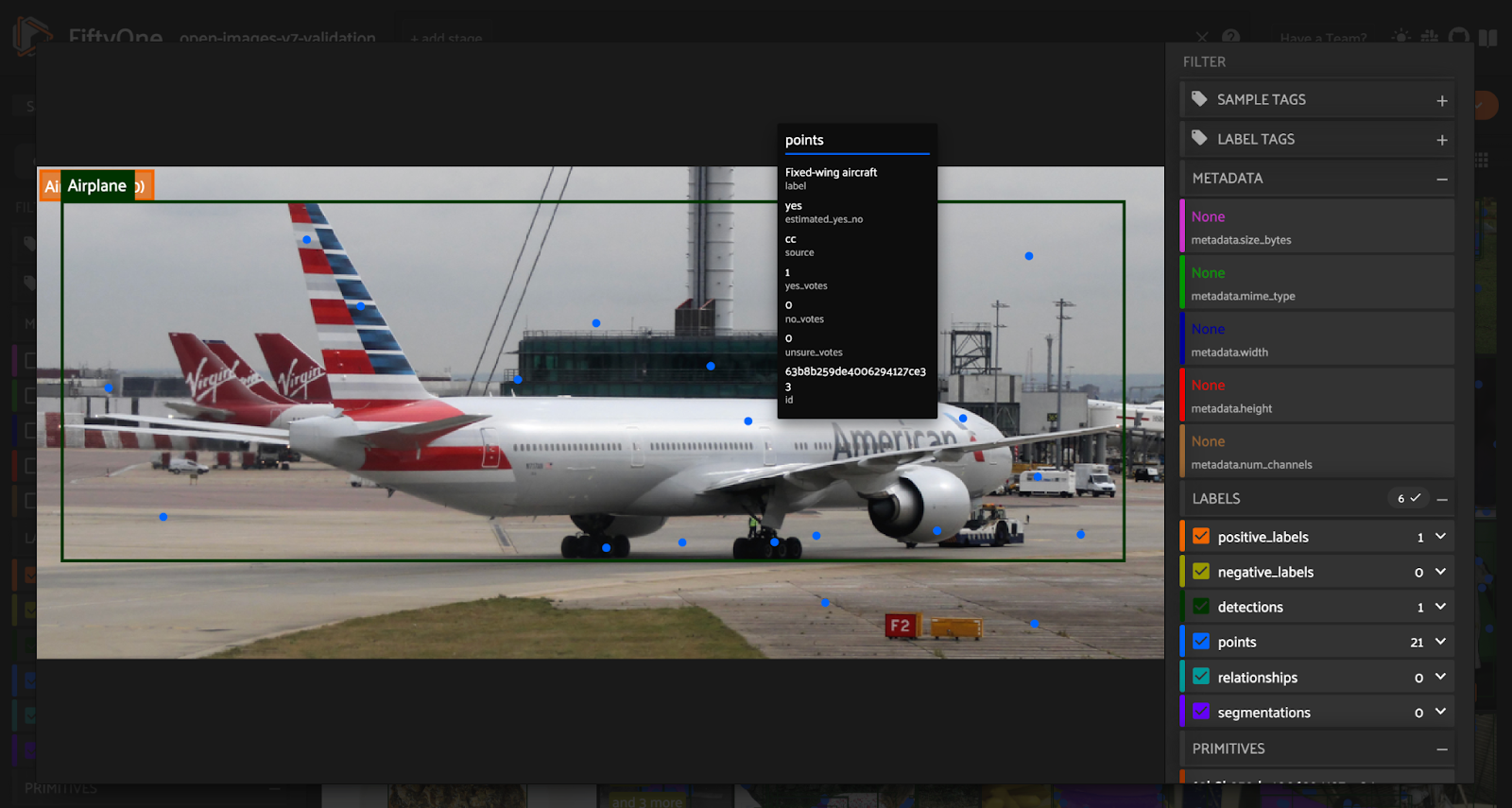Click the metadata.size_bytes entry

pyautogui.click(x=1317, y=226)
